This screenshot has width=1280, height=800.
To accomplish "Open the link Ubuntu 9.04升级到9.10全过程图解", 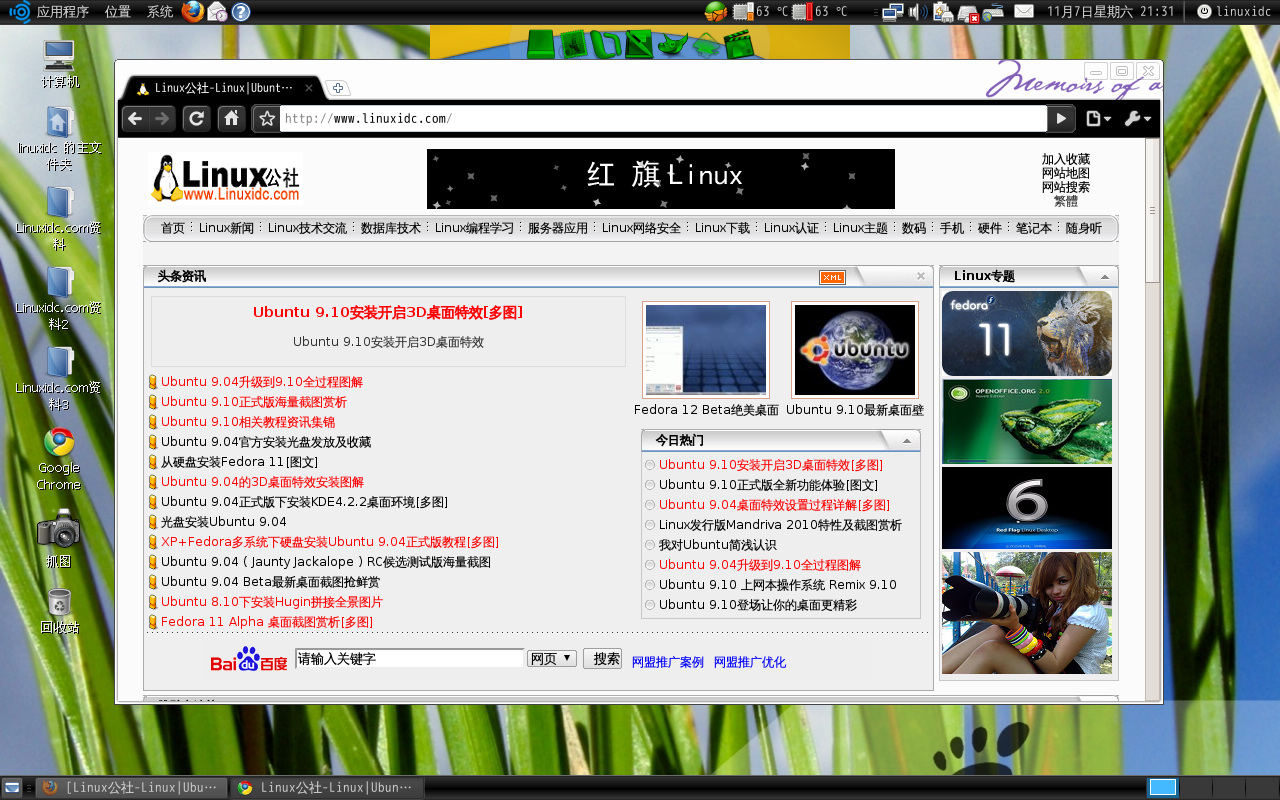I will (262, 382).
